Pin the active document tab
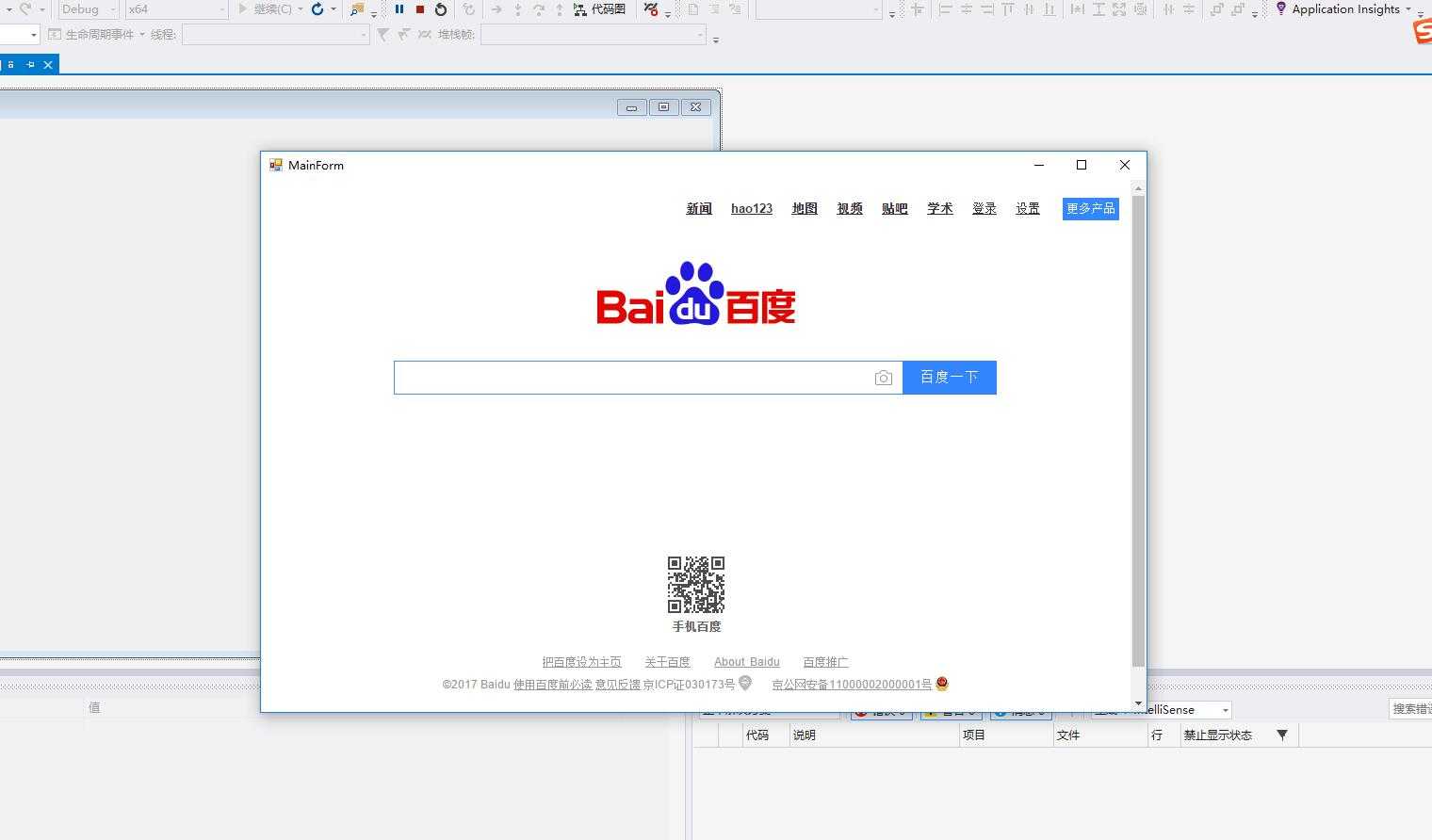This screenshot has height=840, width=1432. click(x=30, y=65)
